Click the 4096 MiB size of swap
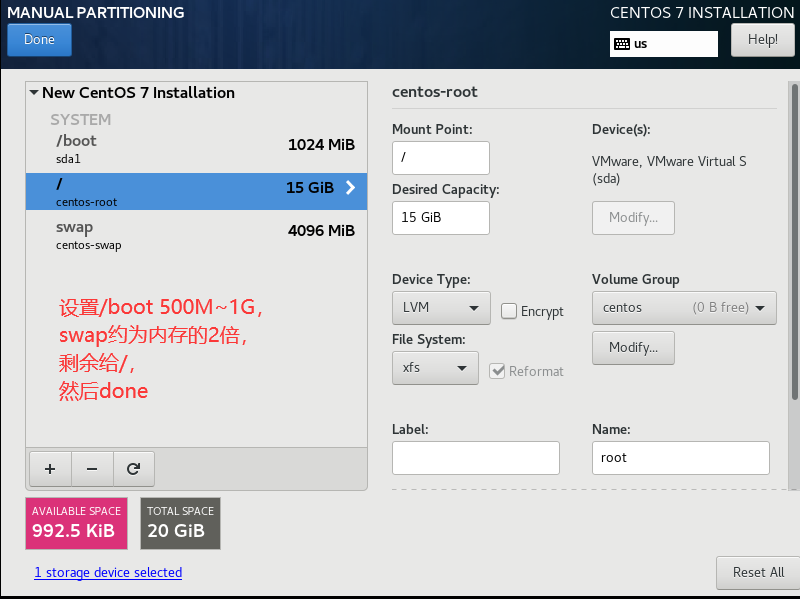The height and width of the screenshot is (599, 800). pyautogui.click(x=321, y=231)
